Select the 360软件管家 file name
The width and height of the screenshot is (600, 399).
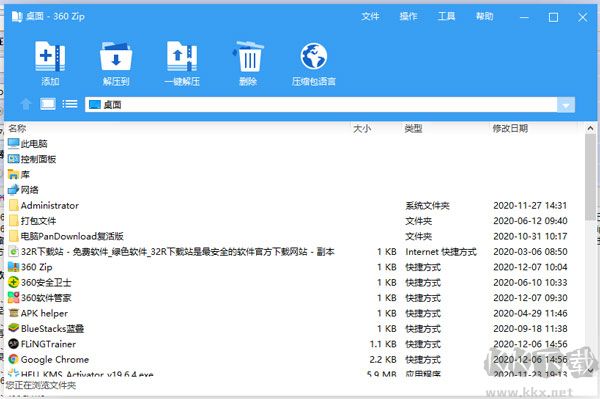(46, 298)
